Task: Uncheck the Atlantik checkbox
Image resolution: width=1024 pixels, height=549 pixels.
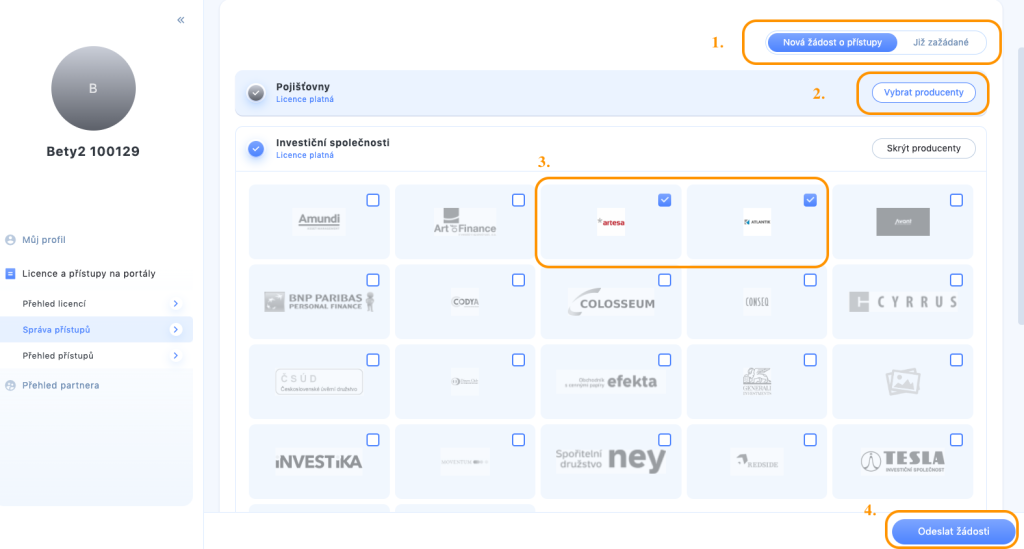Action: pyautogui.click(x=810, y=200)
